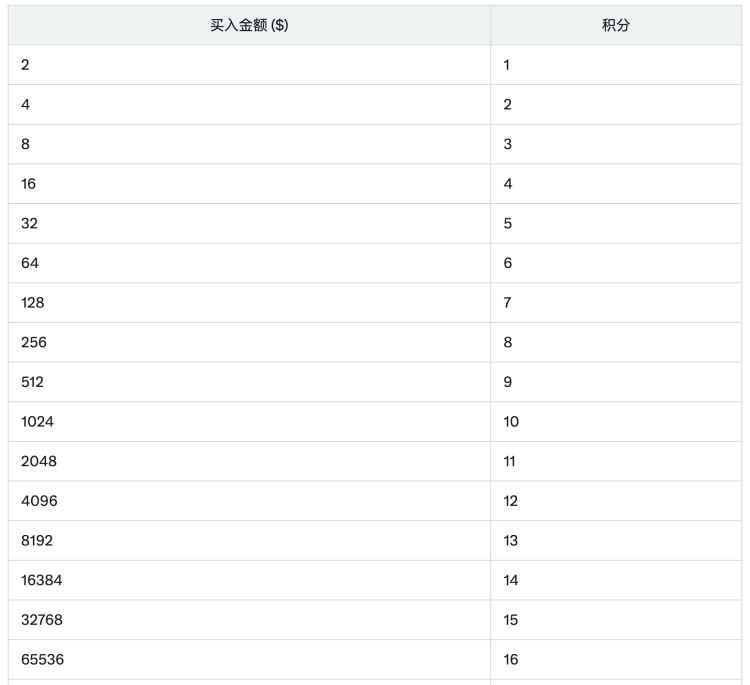Select the buy-in amount cell 1024
This screenshot has width=750, height=685.
click(x=249, y=422)
